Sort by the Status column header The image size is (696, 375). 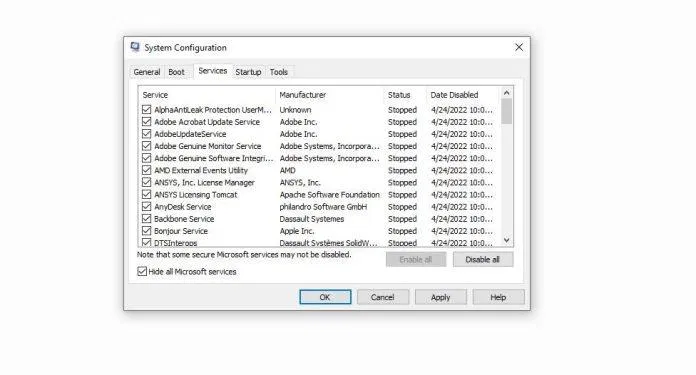[x=405, y=95]
